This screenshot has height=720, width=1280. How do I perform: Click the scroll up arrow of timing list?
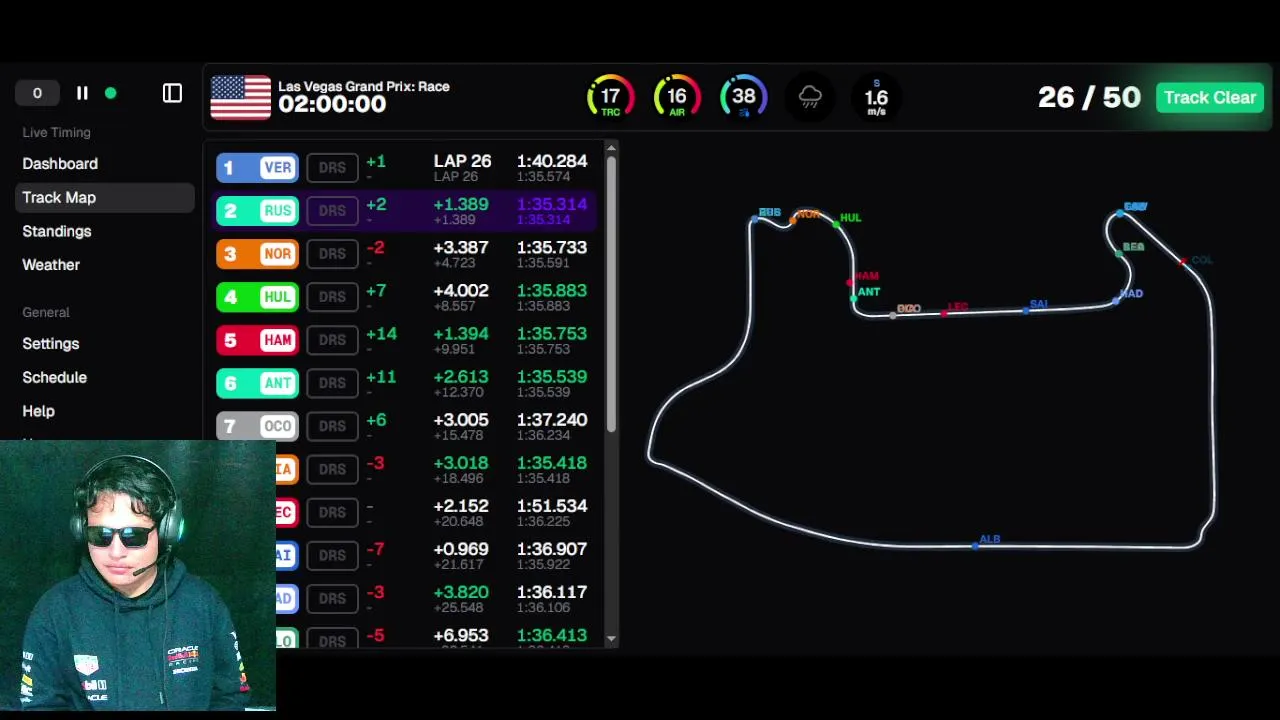611,148
